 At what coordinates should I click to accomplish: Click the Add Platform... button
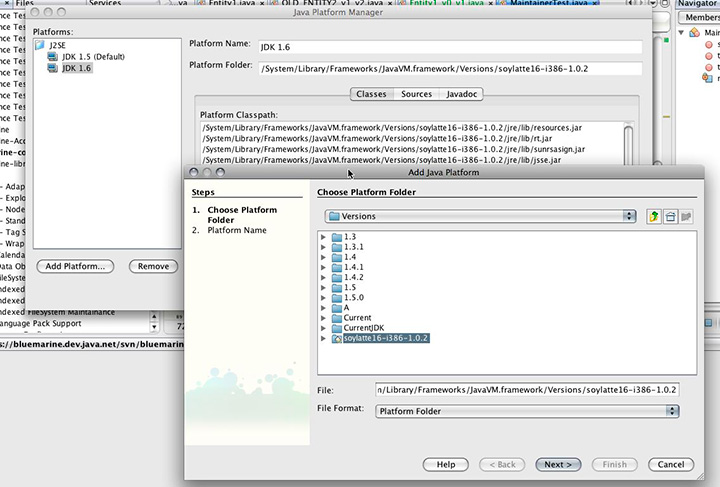point(75,266)
